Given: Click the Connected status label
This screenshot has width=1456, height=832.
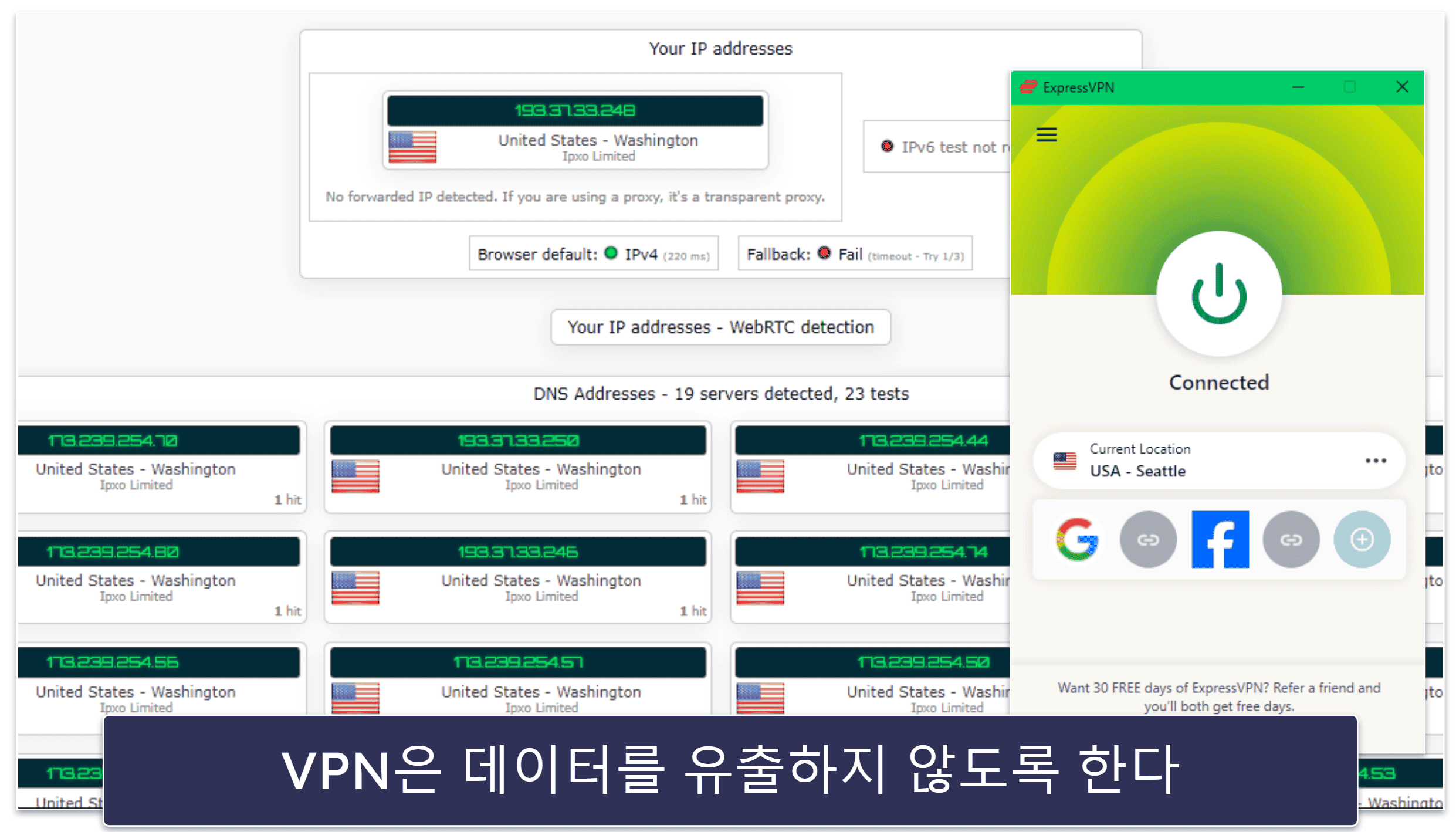Looking at the screenshot, I should click(1219, 383).
